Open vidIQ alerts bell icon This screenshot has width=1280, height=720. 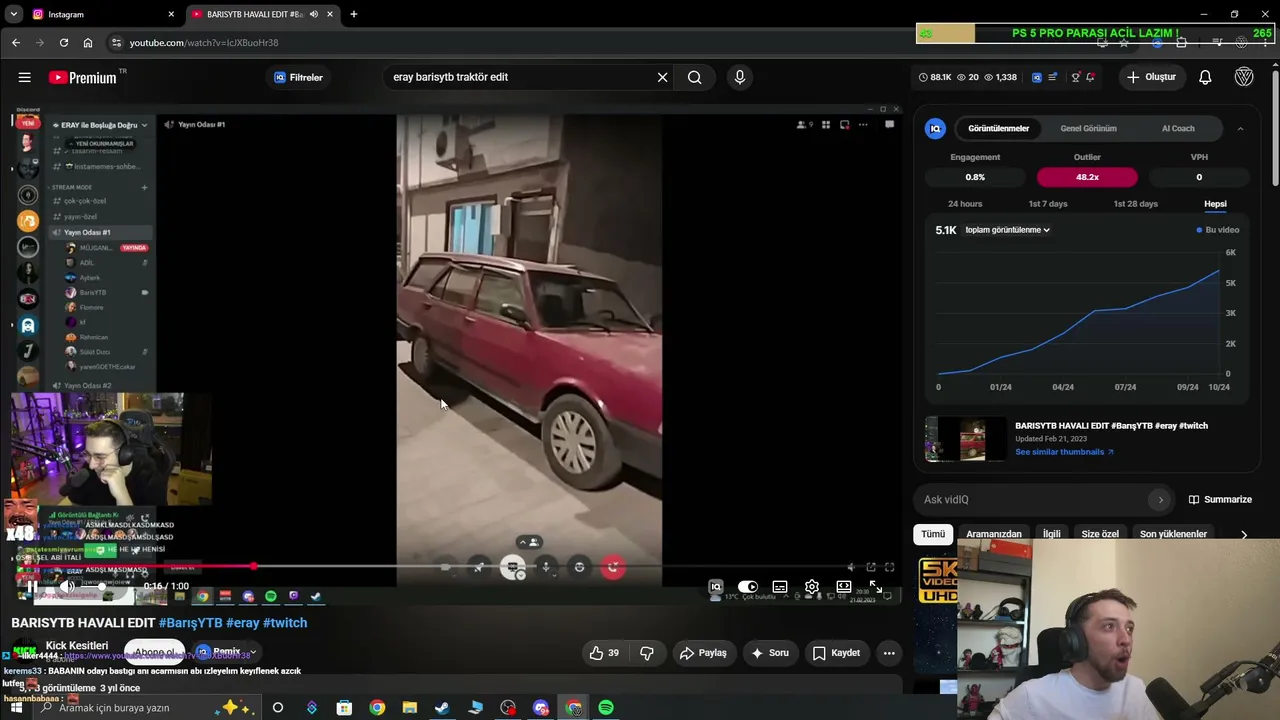tap(1090, 77)
